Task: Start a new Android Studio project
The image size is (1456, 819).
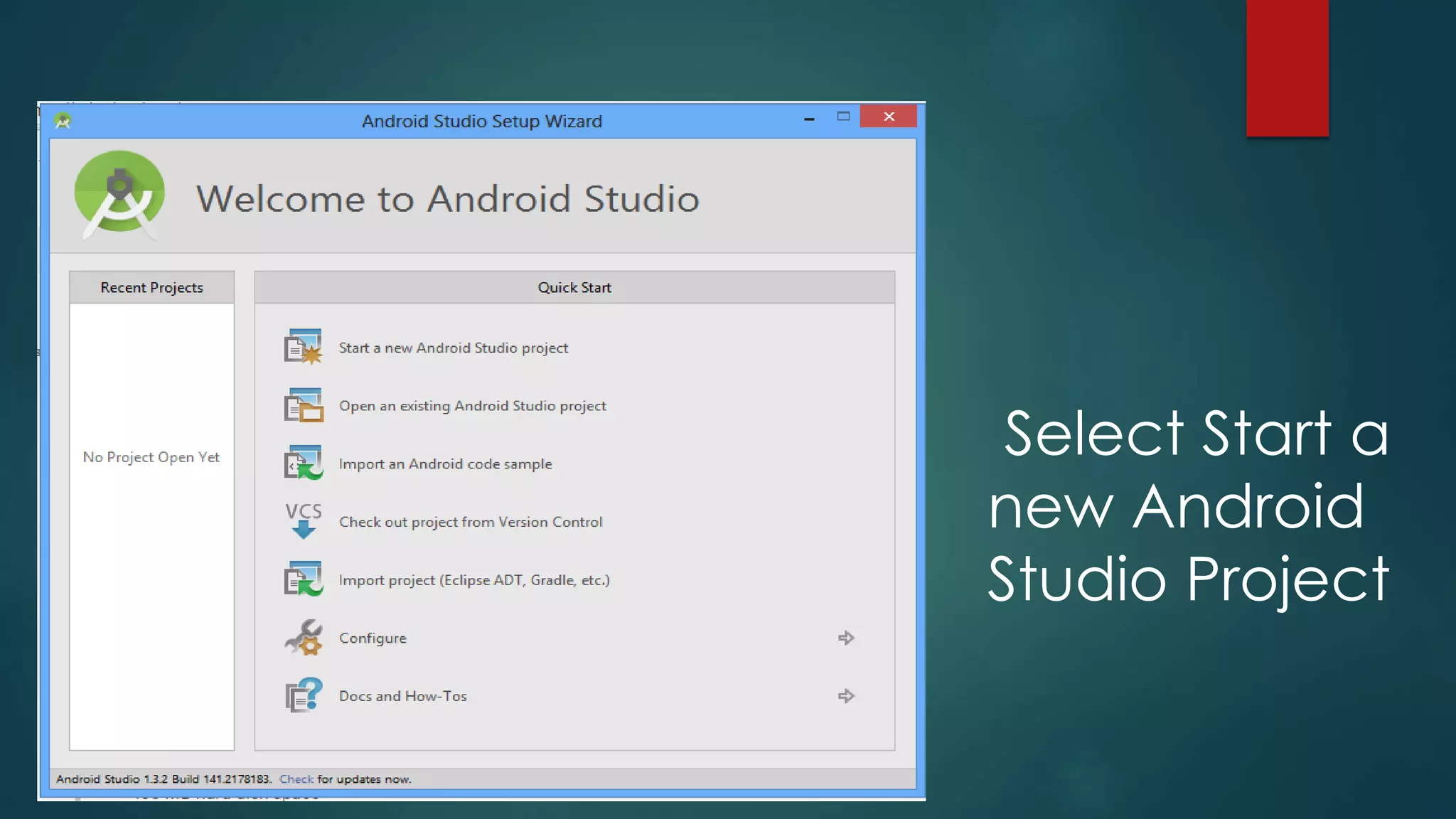Action: tap(454, 348)
